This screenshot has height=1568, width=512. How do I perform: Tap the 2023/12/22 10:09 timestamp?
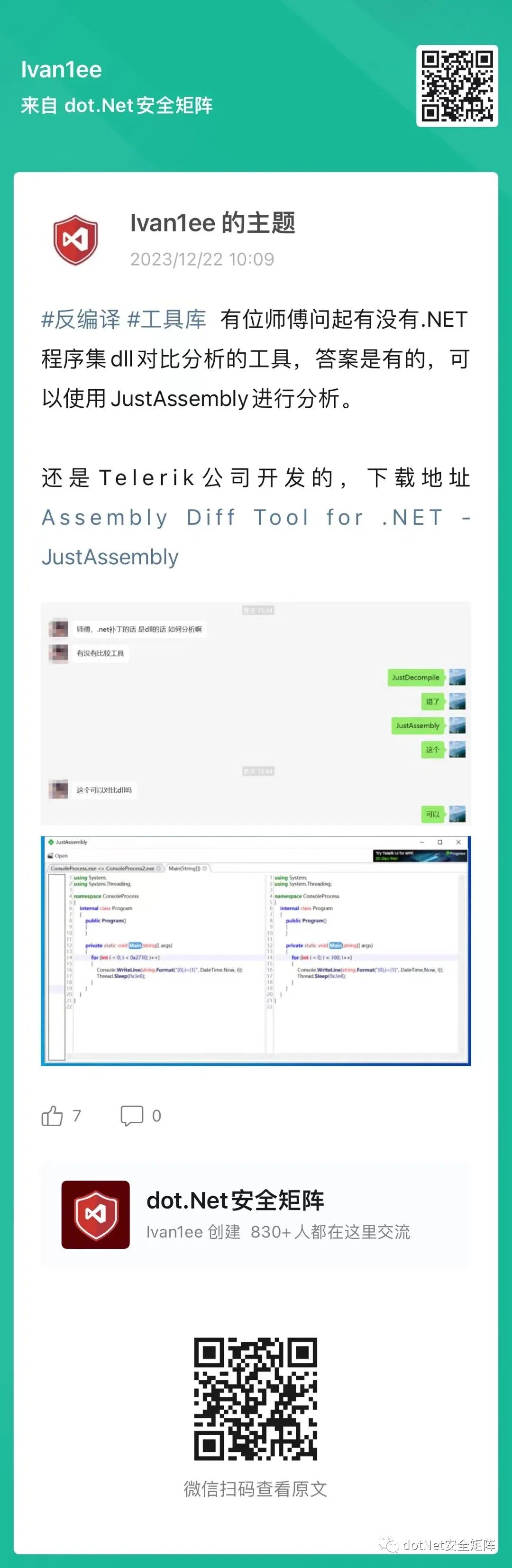(202, 259)
